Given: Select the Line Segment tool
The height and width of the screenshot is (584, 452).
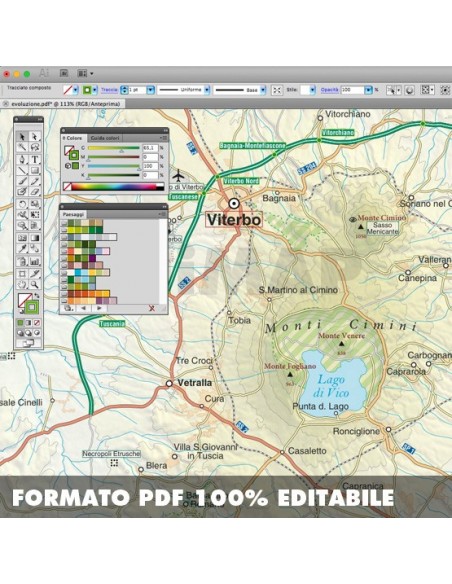Looking at the screenshot, I should click(x=22, y=171).
